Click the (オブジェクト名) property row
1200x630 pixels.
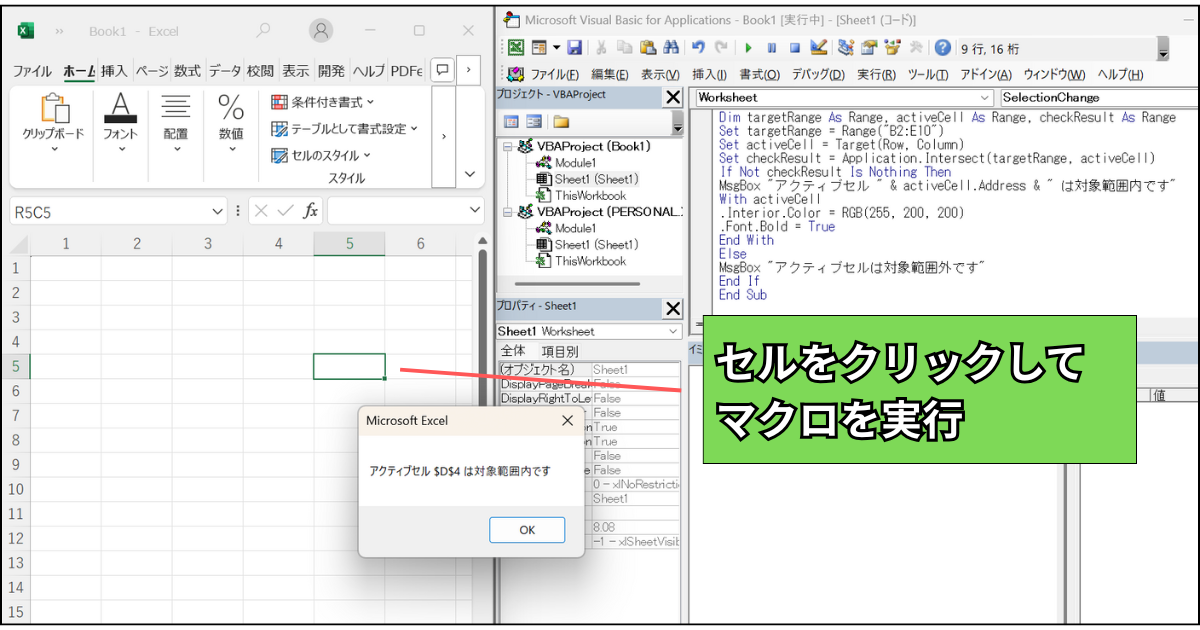[x=588, y=369]
